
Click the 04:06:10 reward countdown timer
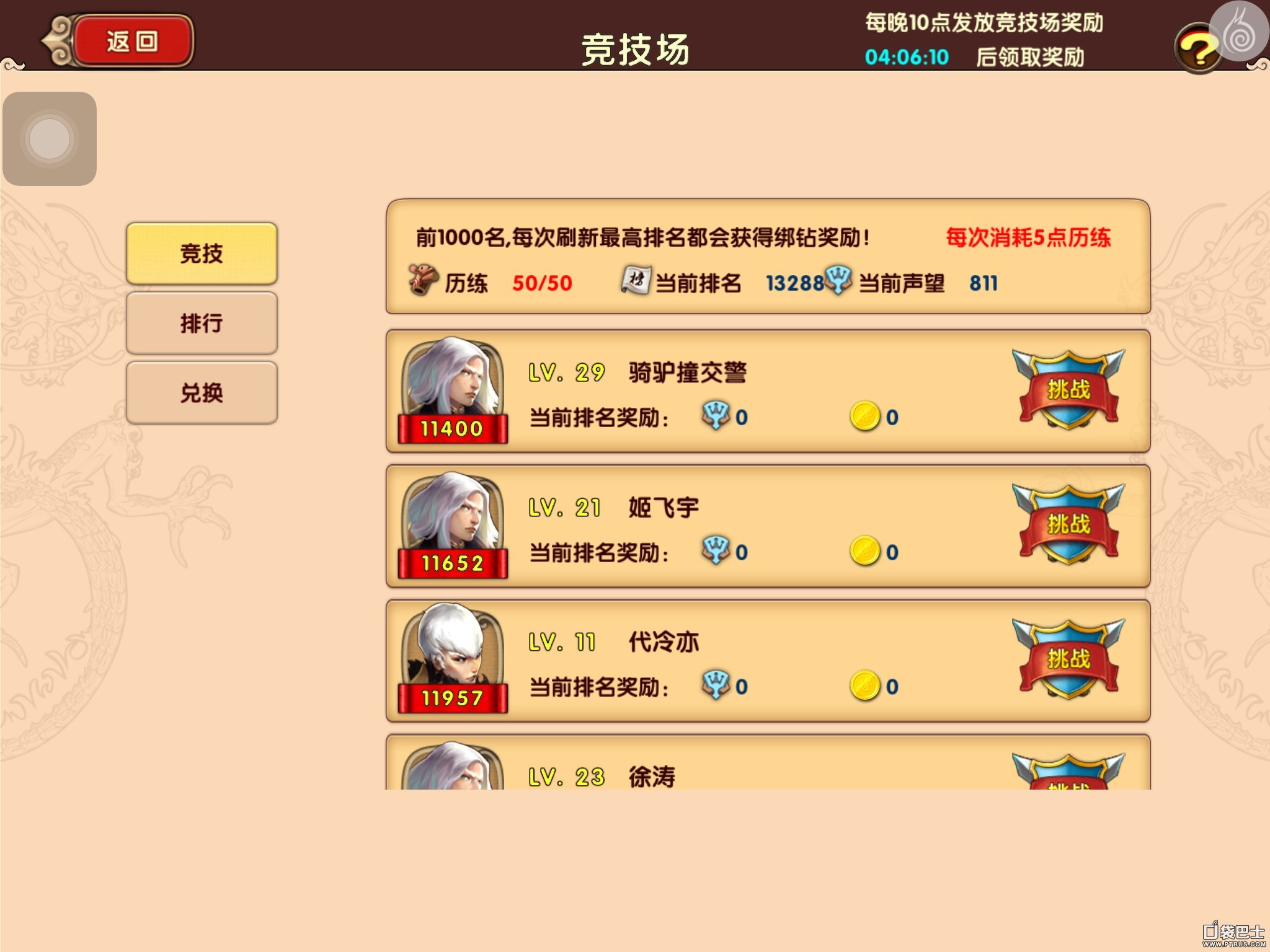(x=907, y=57)
